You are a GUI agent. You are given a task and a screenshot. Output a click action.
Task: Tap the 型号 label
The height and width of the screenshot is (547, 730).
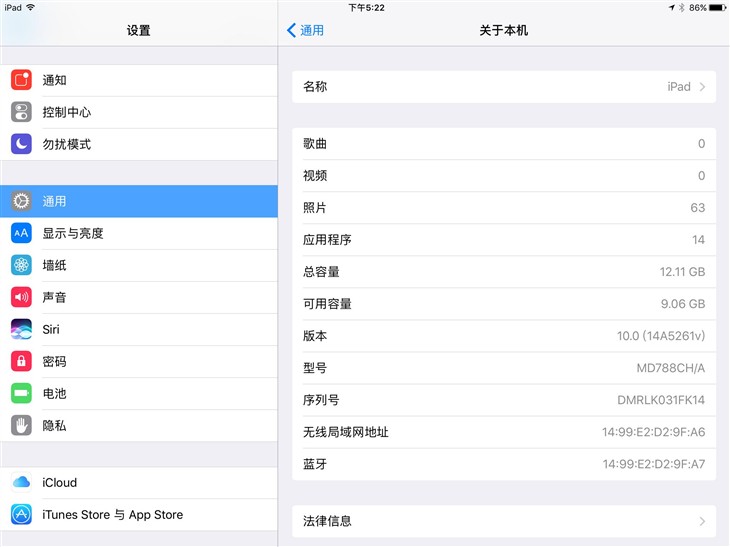[x=315, y=368]
